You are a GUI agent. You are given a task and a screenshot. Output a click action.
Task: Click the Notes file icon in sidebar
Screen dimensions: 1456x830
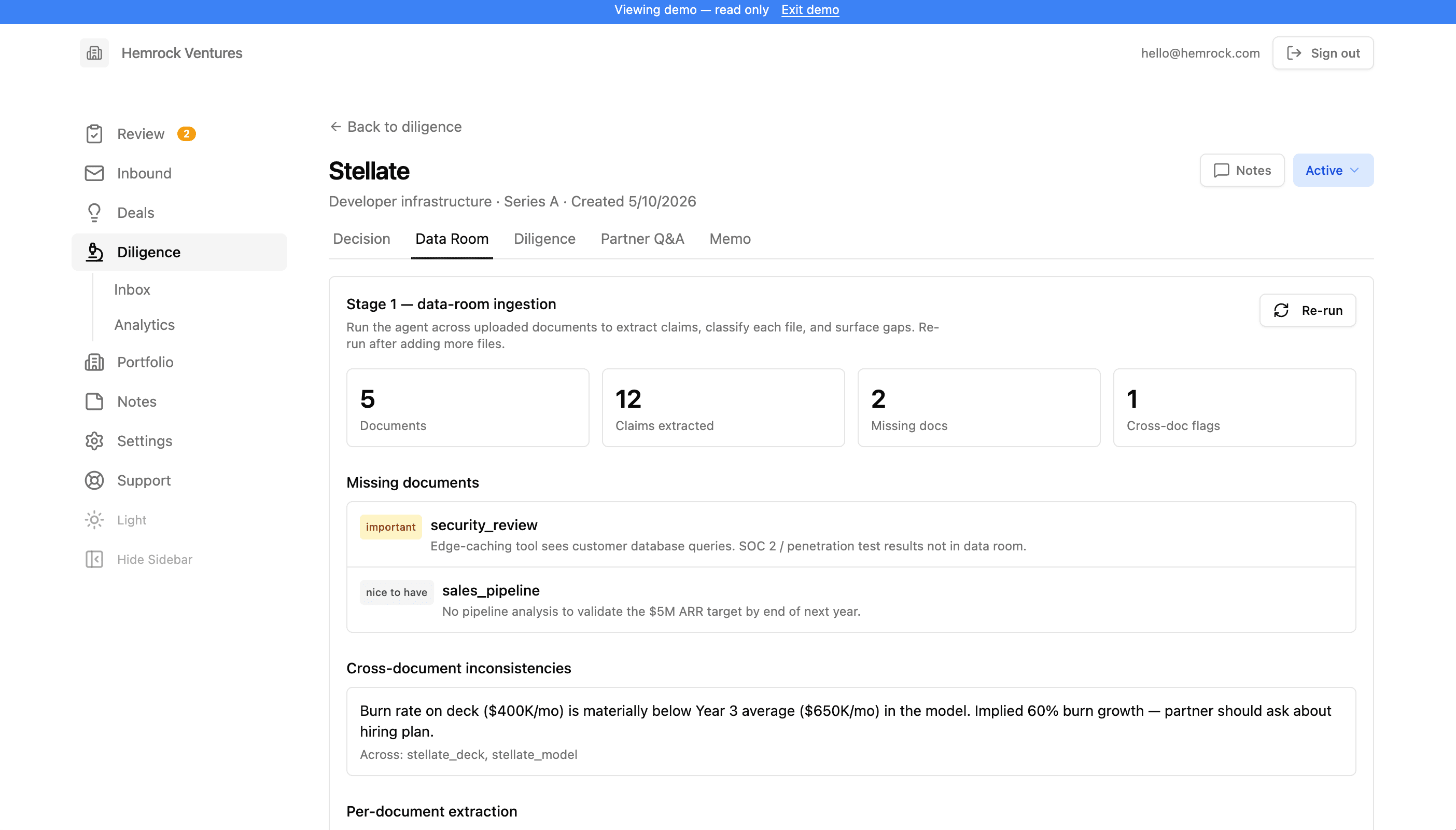click(94, 402)
